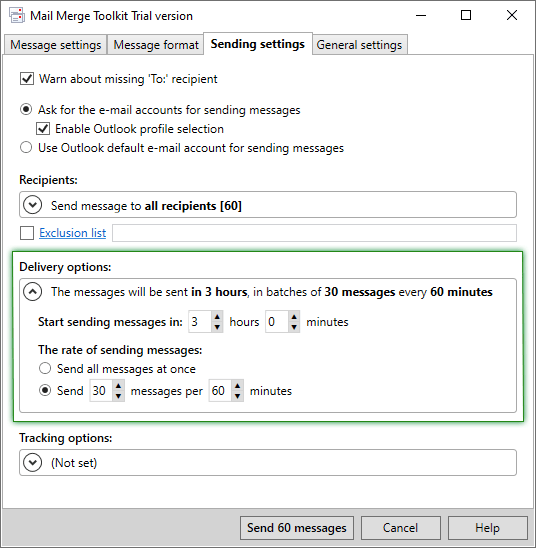Screen dimensions: 536x548
Task: Decrease start hours with down arrow
Action: pyautogui.click(x=217, y=327)
